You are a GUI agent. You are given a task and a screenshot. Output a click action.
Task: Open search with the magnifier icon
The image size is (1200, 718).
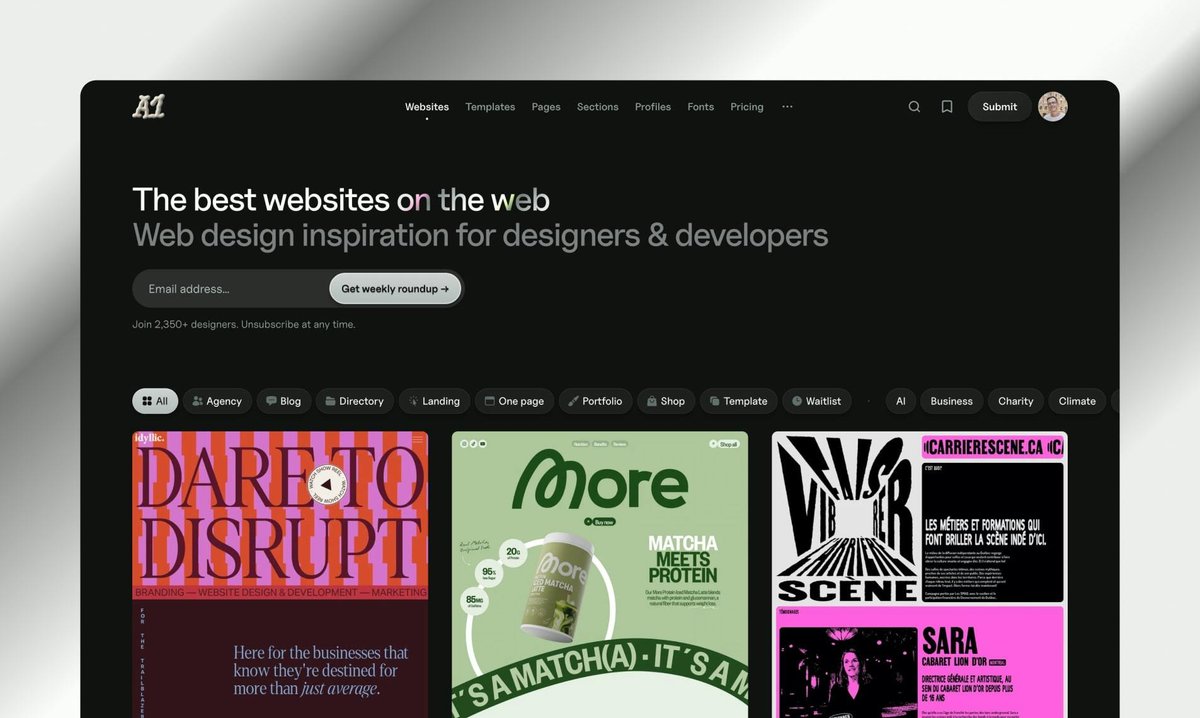coord(914,107)
